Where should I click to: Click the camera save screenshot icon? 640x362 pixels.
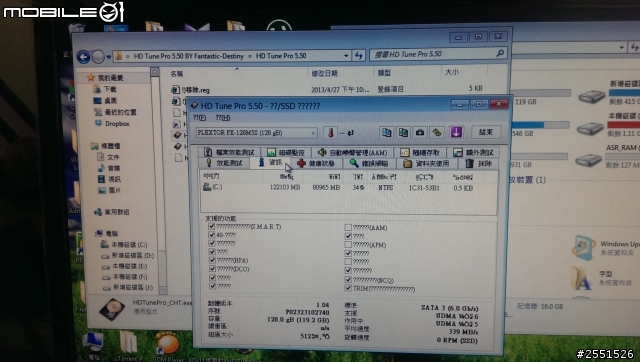(x=420, y=132)
